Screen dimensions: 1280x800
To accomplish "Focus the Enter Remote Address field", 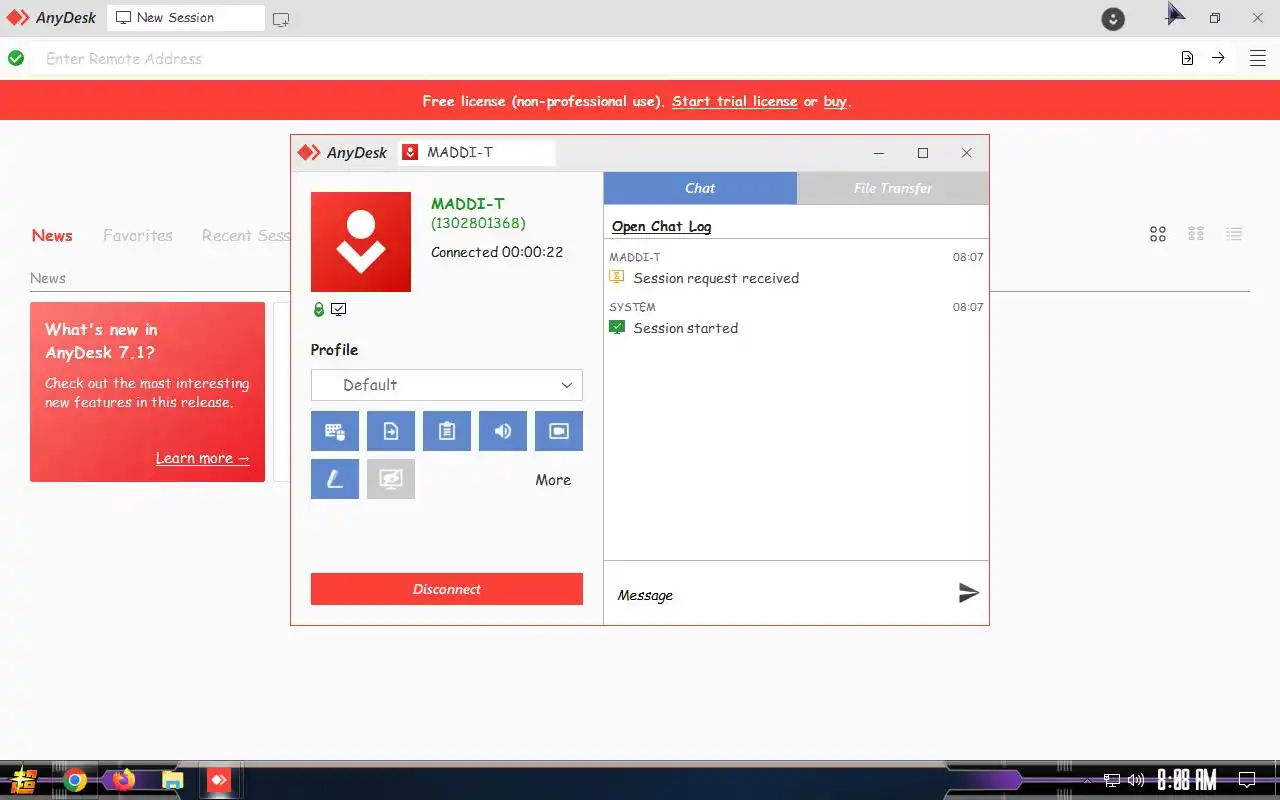I will [600, 58].
